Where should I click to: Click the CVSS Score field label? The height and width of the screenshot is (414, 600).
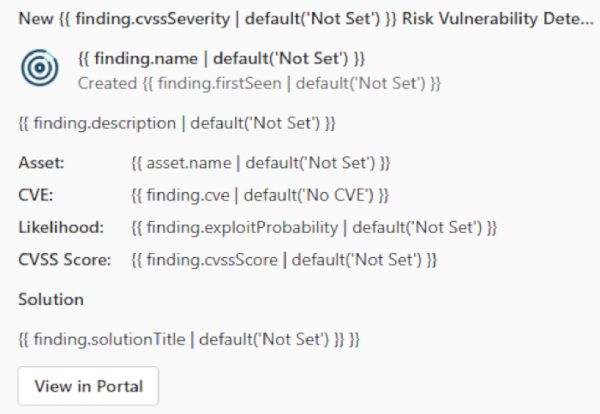pyautogui.click(x=65, y=260)
